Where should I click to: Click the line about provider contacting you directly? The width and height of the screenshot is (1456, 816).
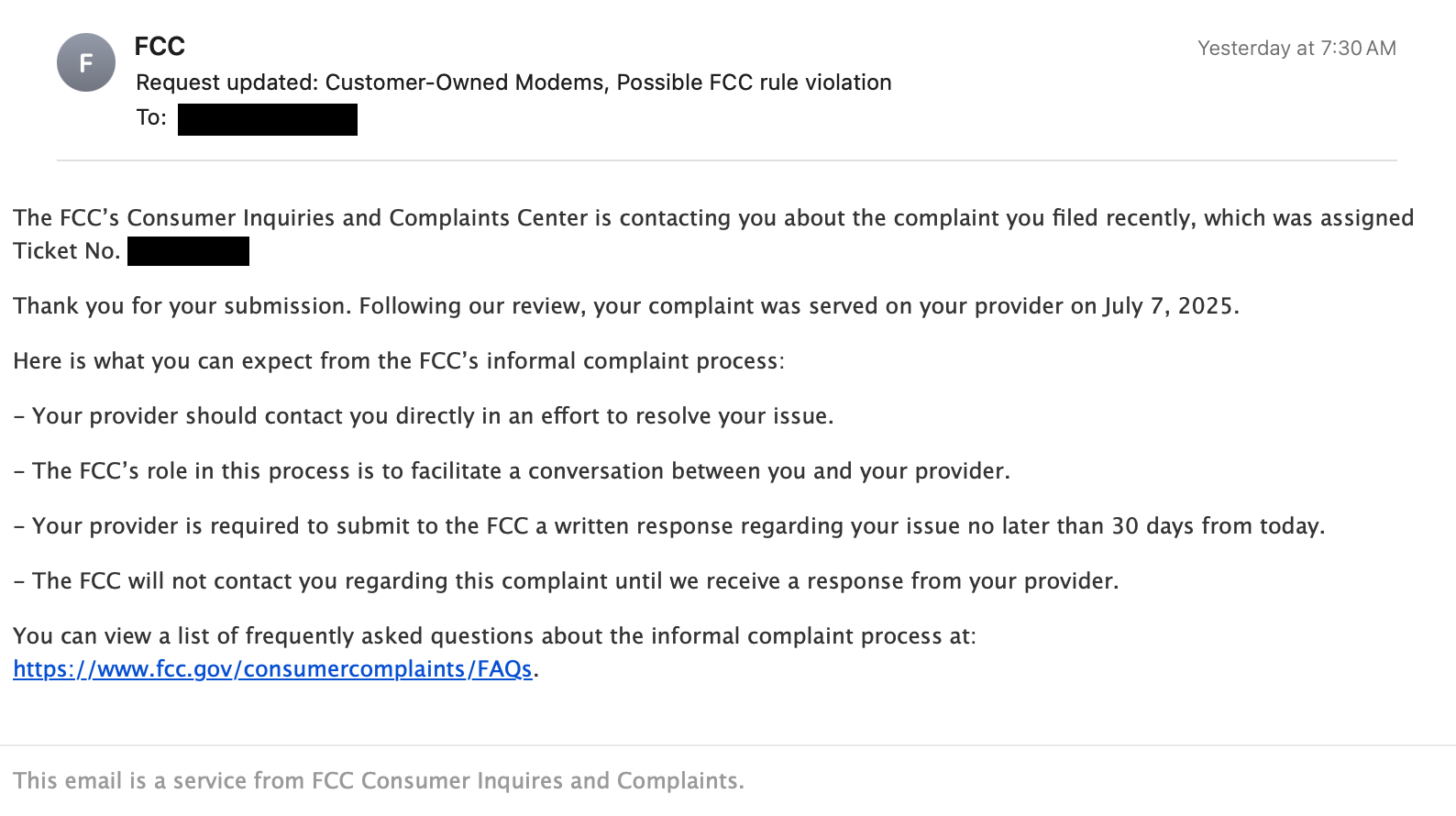tap(424, 416)
